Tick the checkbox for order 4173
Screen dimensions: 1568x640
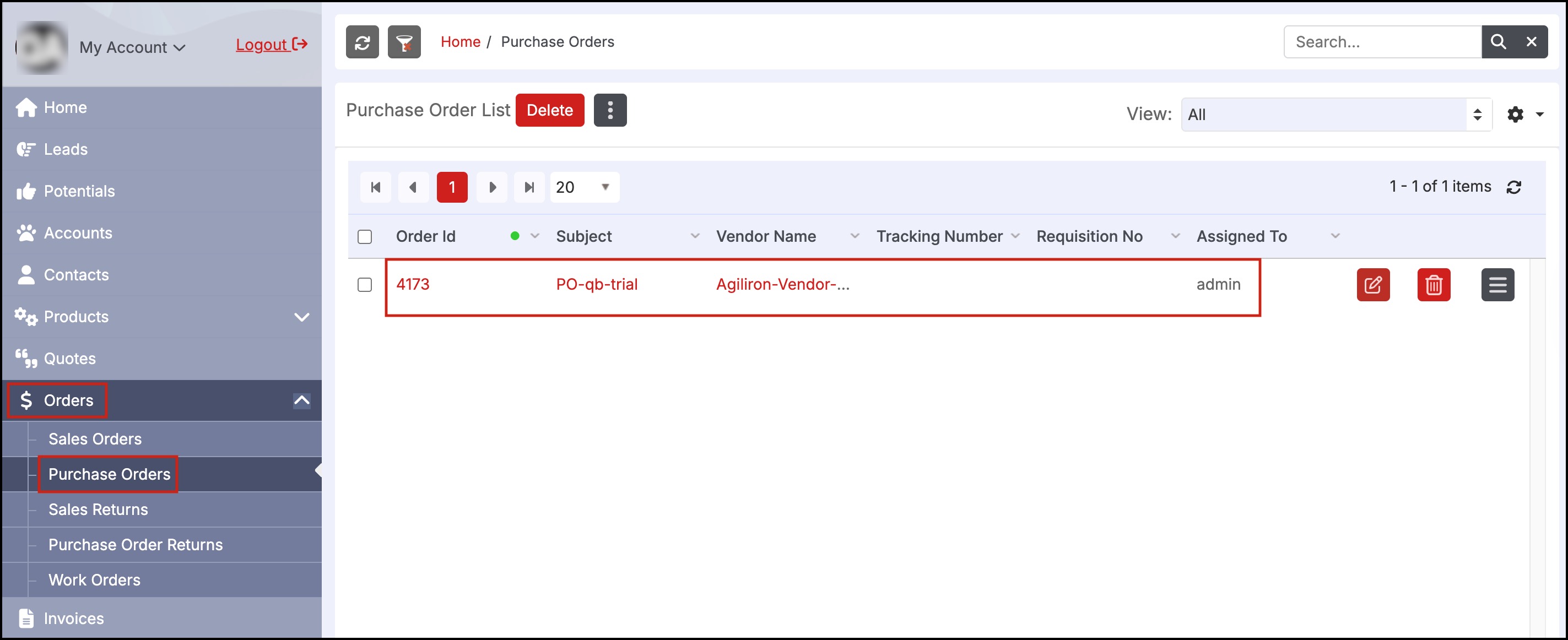point(365,285)
